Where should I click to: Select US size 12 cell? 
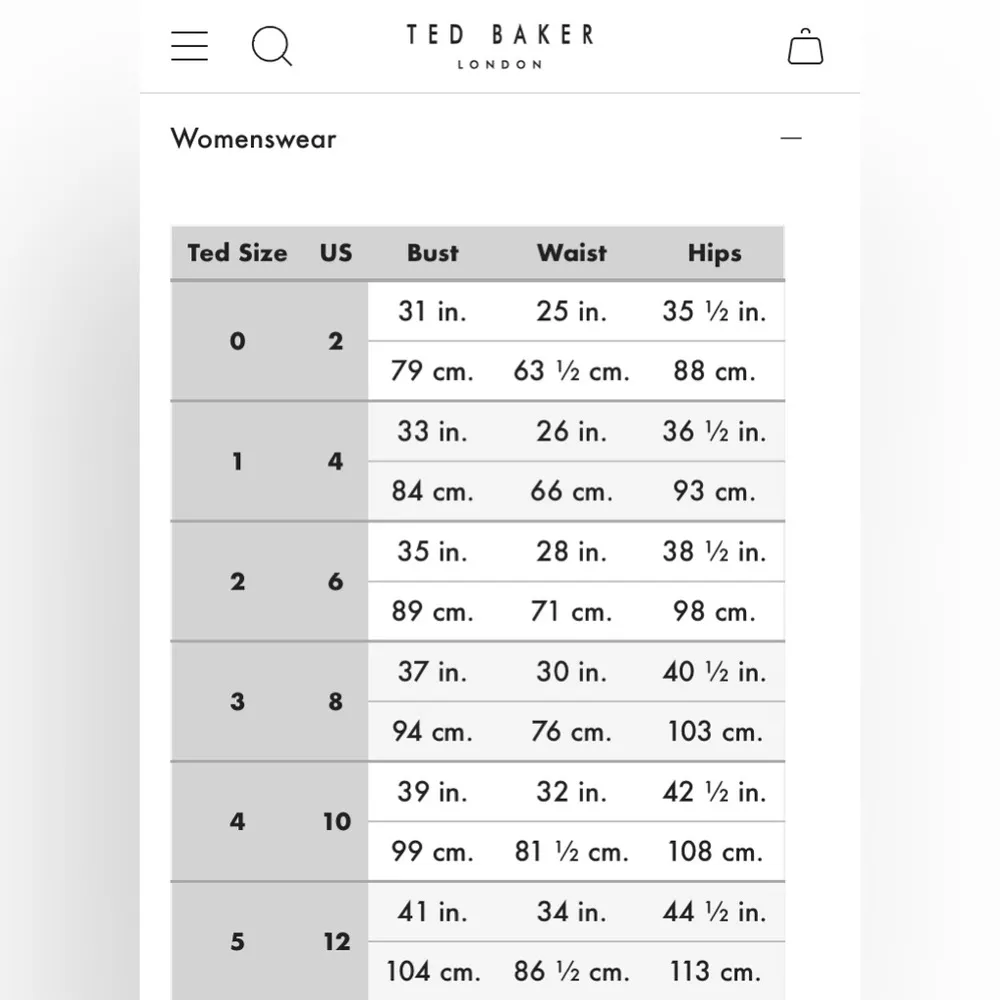pyautogui.click(x=336, y=941)
